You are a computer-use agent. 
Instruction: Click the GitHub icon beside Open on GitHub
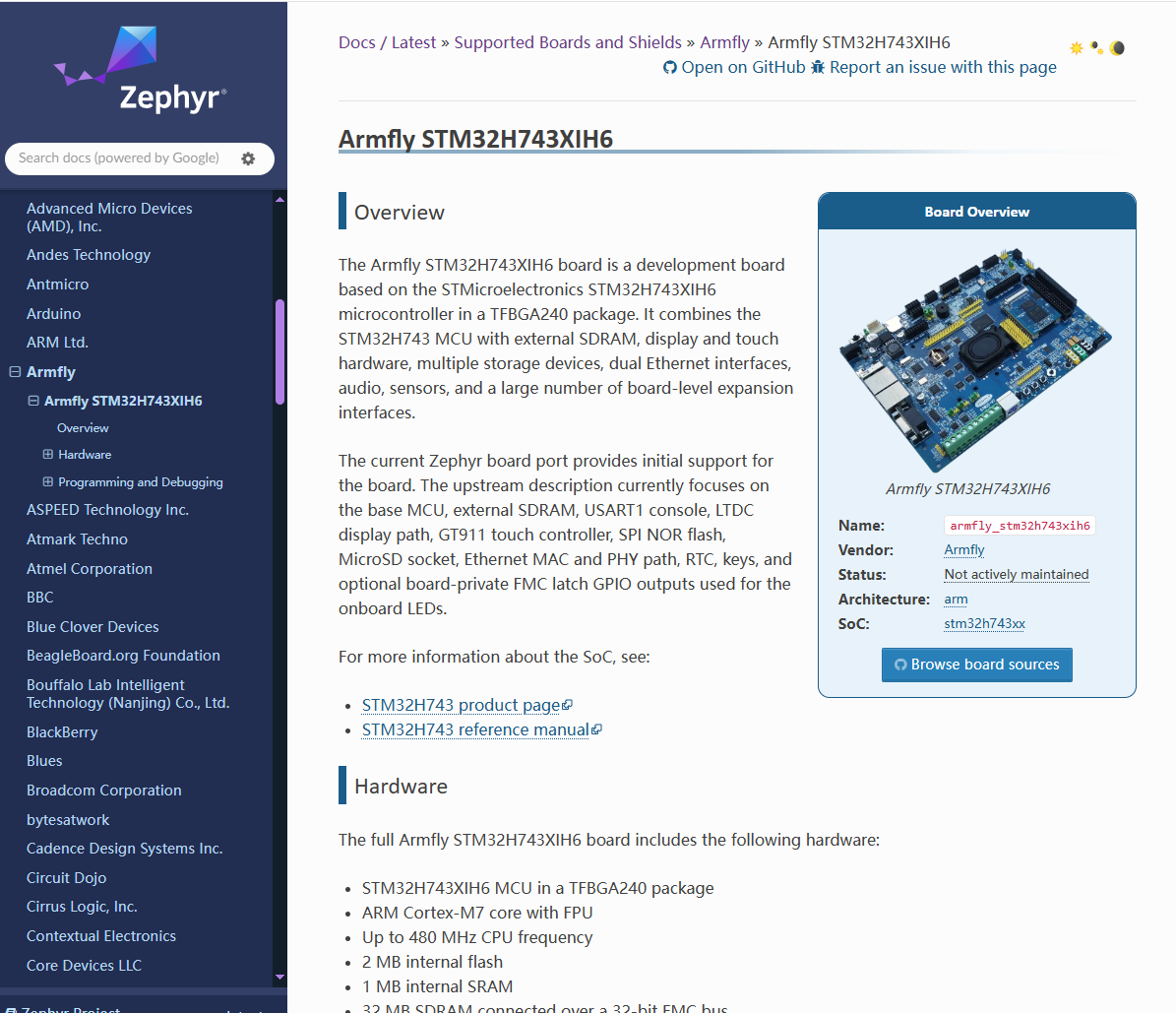pyautogui.click(x=670, y=68)
